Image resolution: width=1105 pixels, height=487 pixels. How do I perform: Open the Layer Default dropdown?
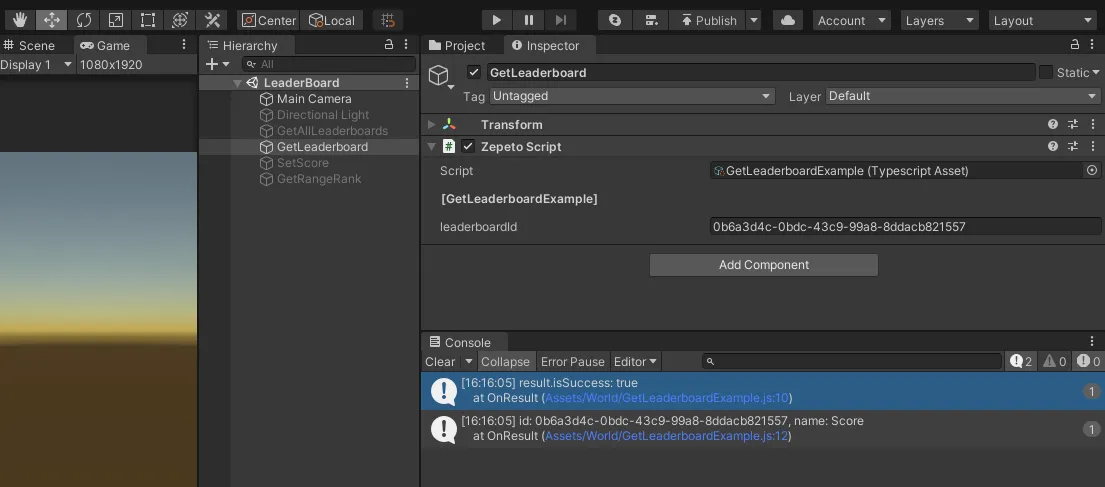click(963, 96)
